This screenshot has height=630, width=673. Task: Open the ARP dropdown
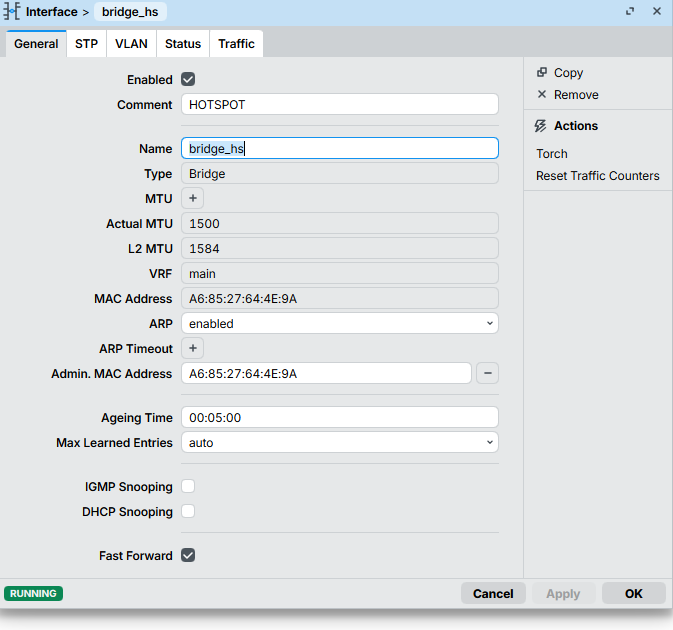(x=340, y=323)
